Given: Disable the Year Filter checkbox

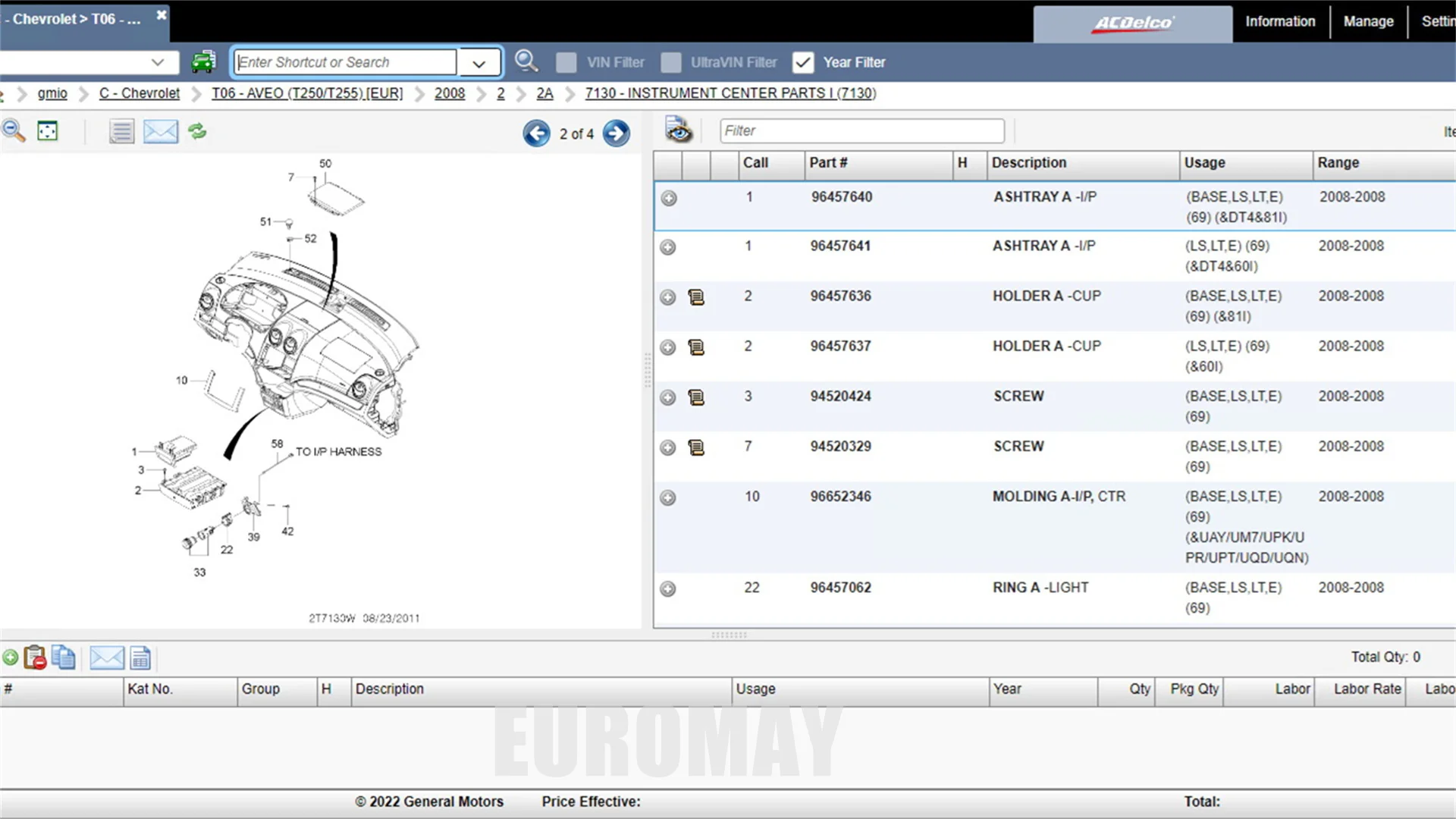Looking at the screenshot, I should coord(803,62).
